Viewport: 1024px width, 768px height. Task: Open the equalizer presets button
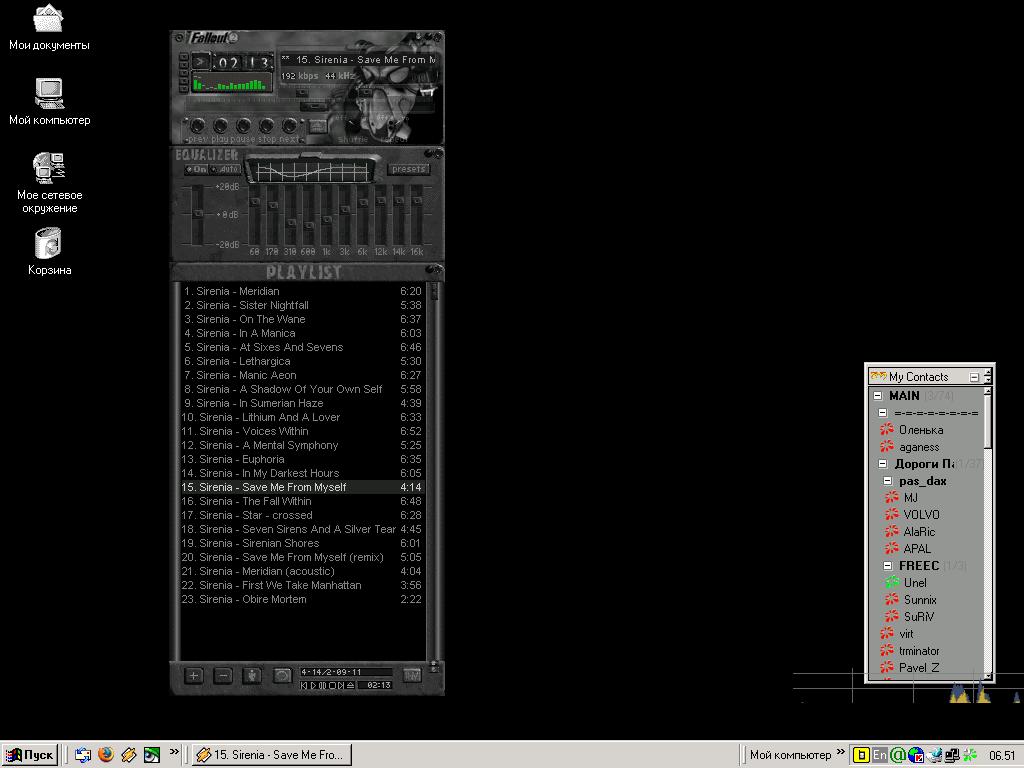(x=409, y=169)
